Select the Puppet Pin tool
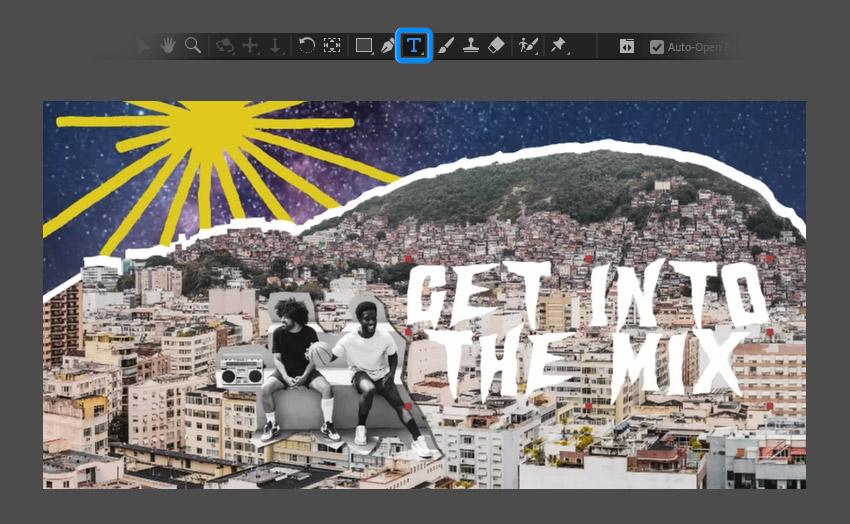This screenshot has height=524, width=850. (558, 46)
